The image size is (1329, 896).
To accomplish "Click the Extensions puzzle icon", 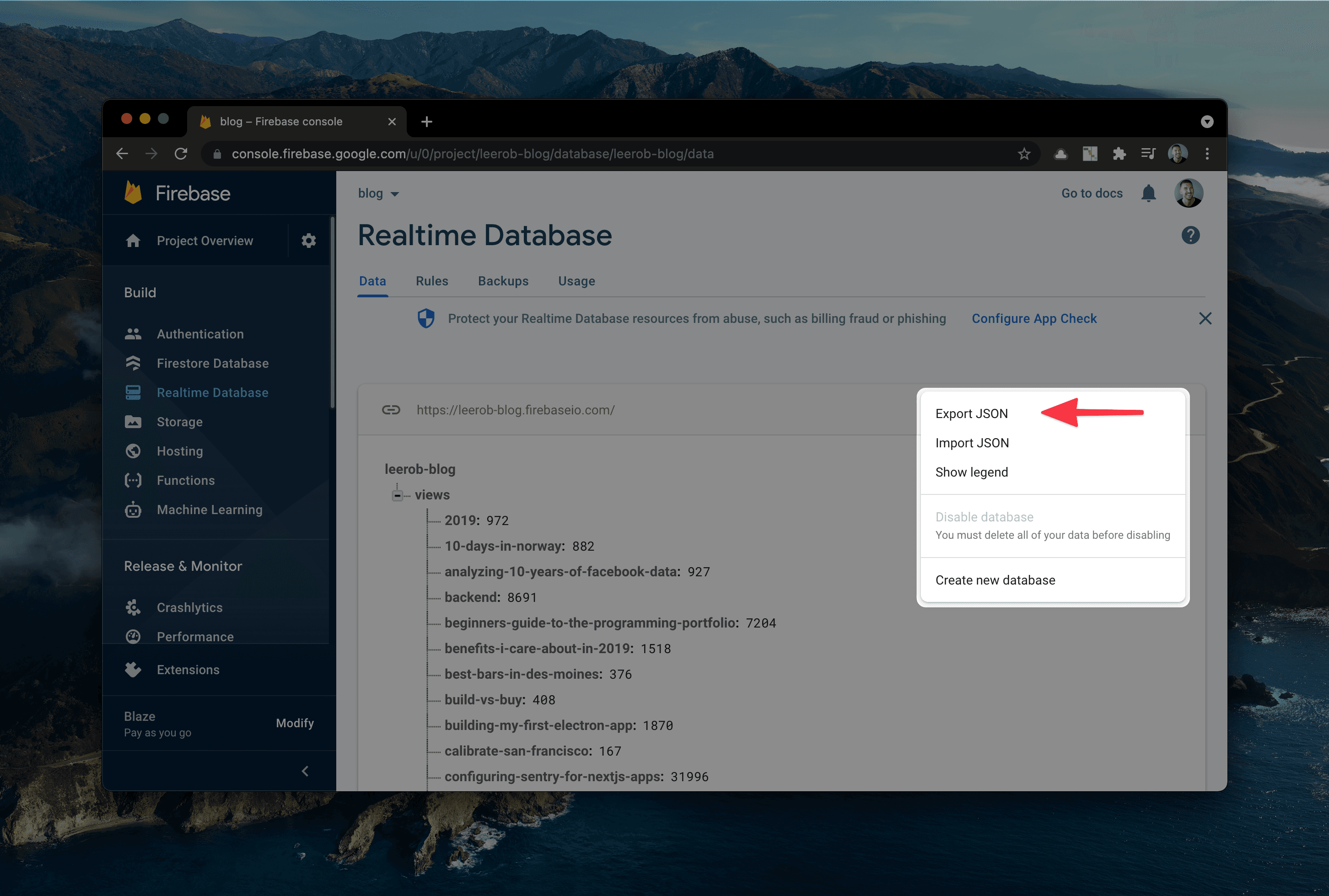I will pos(133,669).
